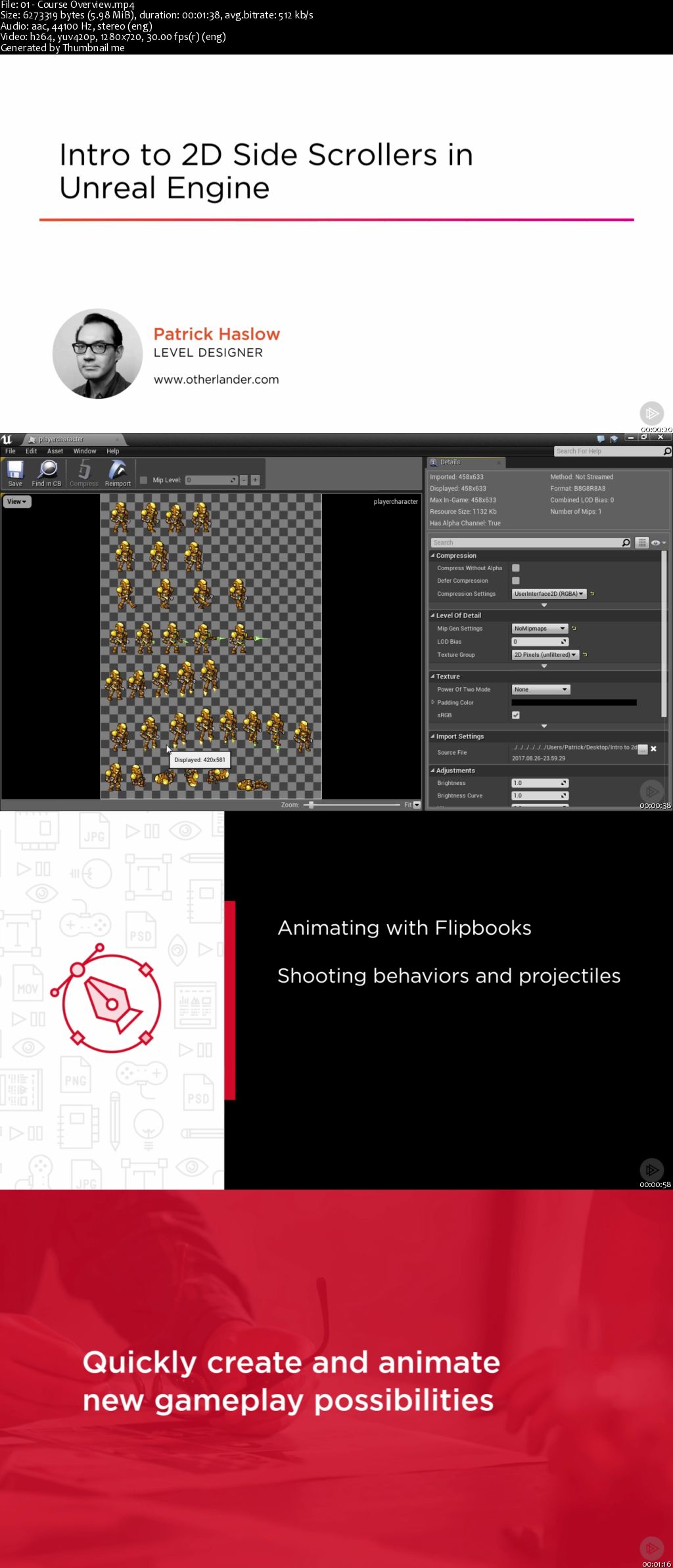Collapse the Import Settings section

432,736
